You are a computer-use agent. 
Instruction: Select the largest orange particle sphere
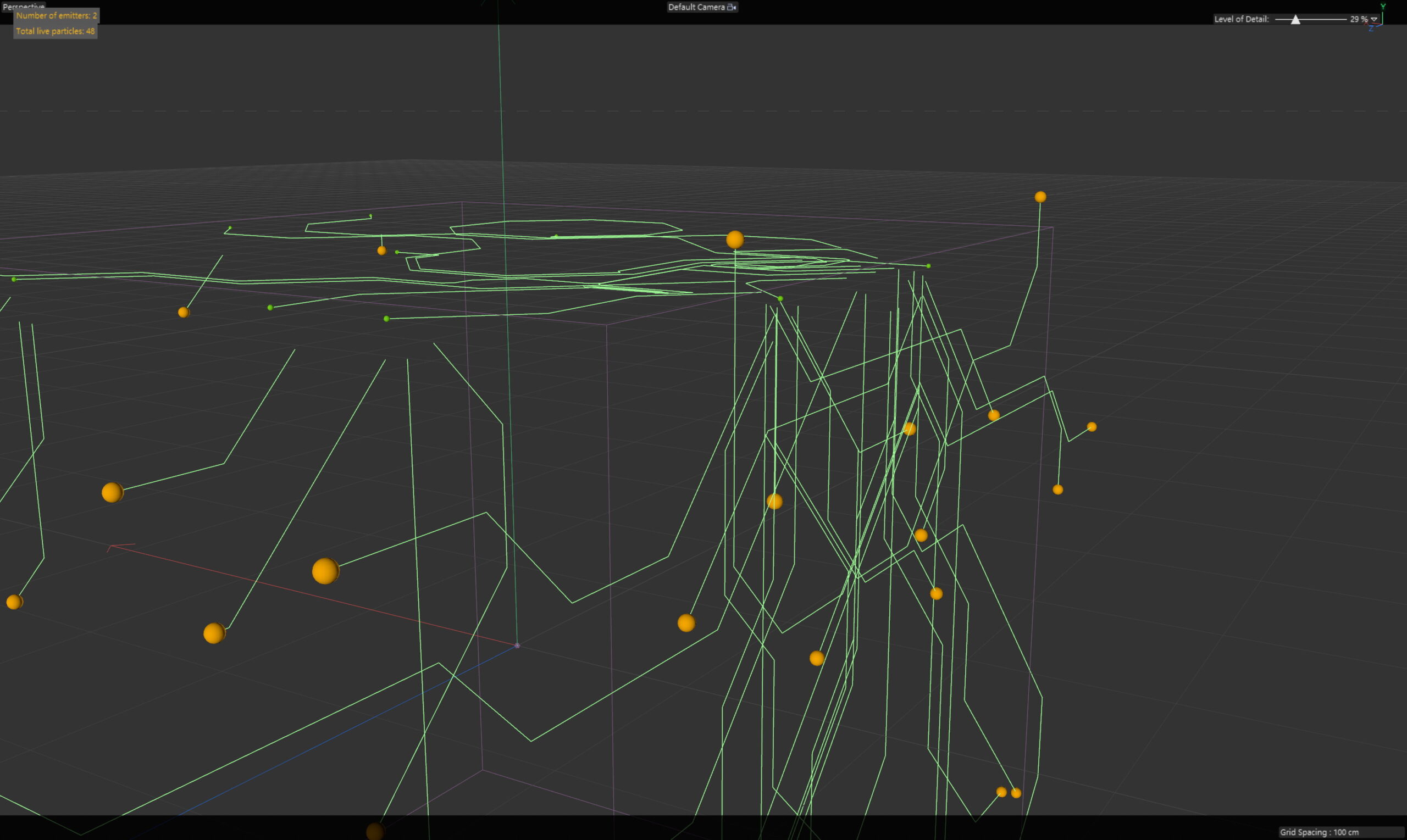(325, 571)
